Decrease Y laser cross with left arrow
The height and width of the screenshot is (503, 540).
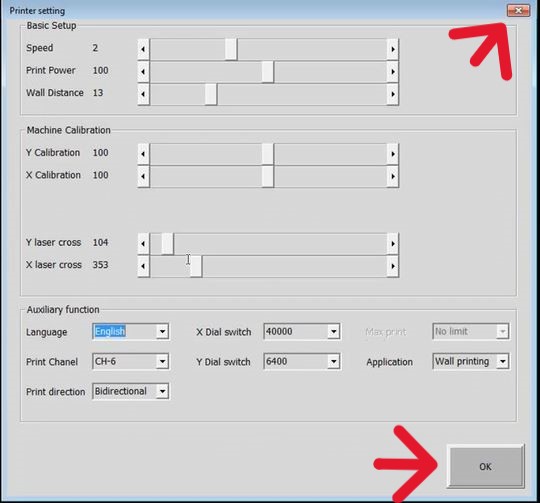click(143, 244)
